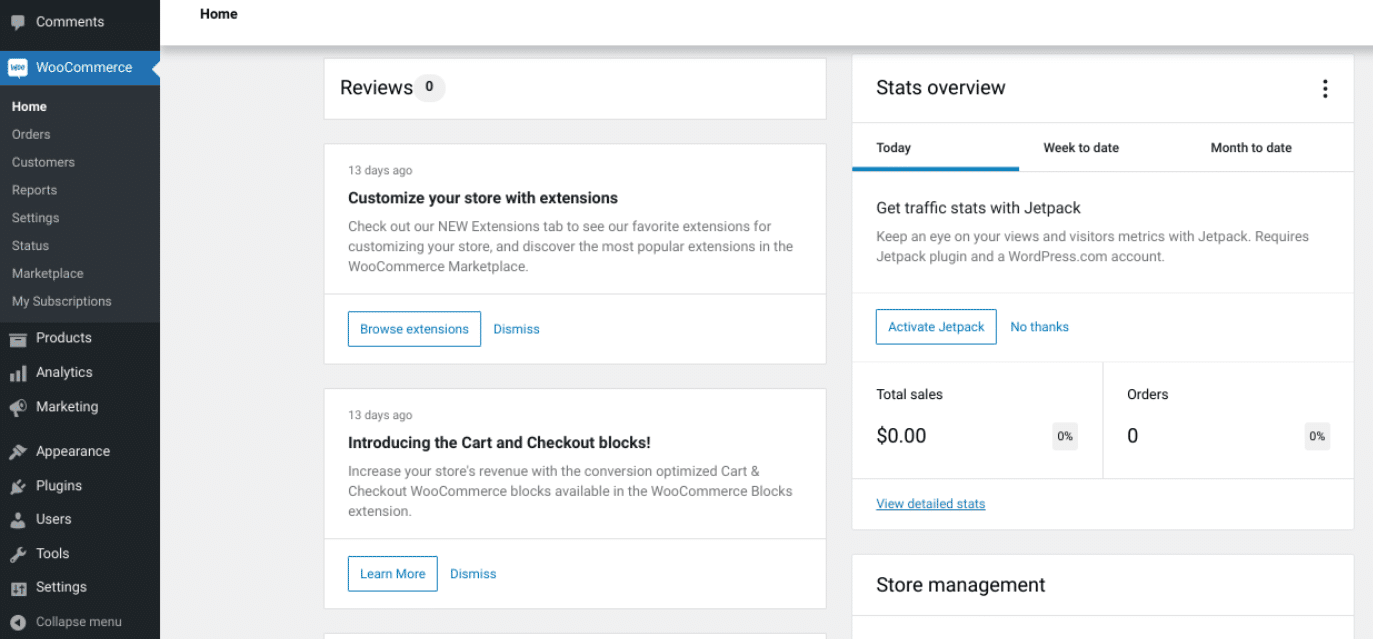
Task: Select the Tools wrench icon
Action: (x=18, y=553)
